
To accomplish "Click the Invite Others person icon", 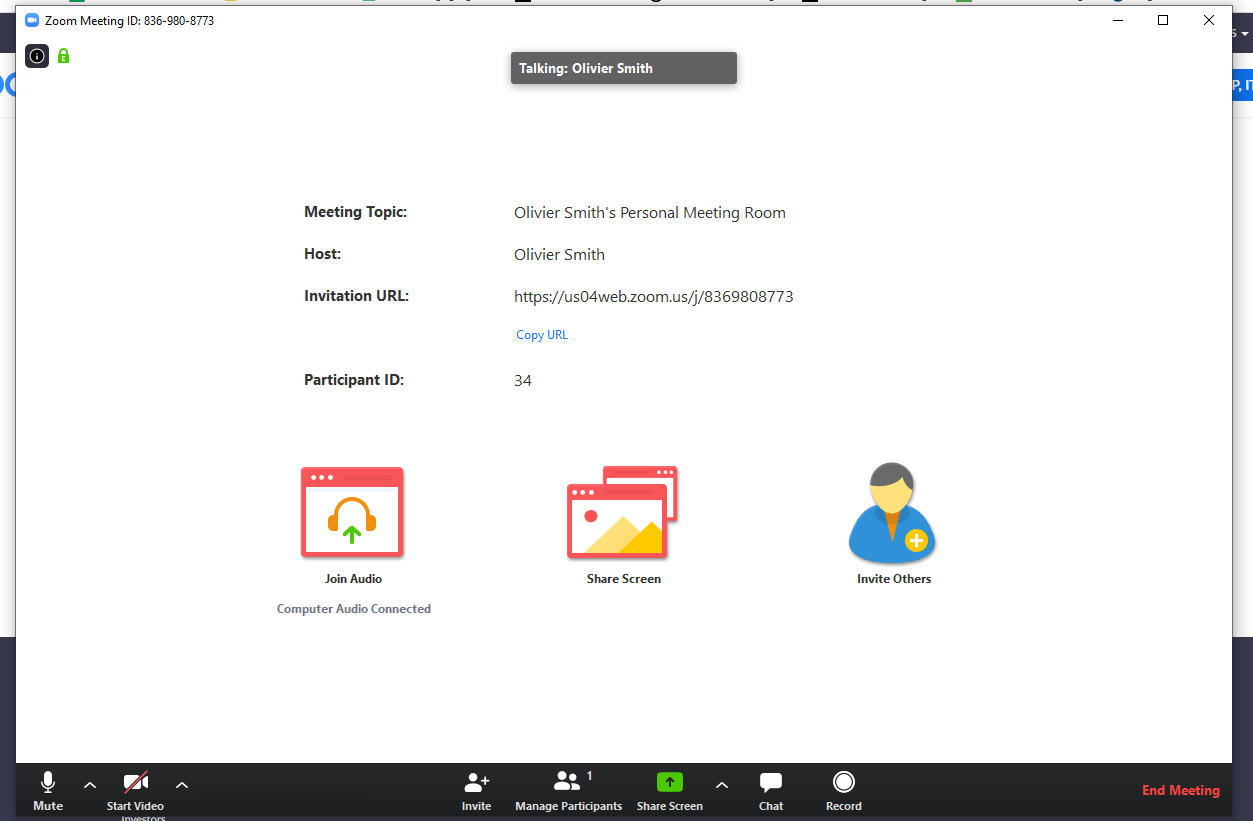I will tap(892, 512).
